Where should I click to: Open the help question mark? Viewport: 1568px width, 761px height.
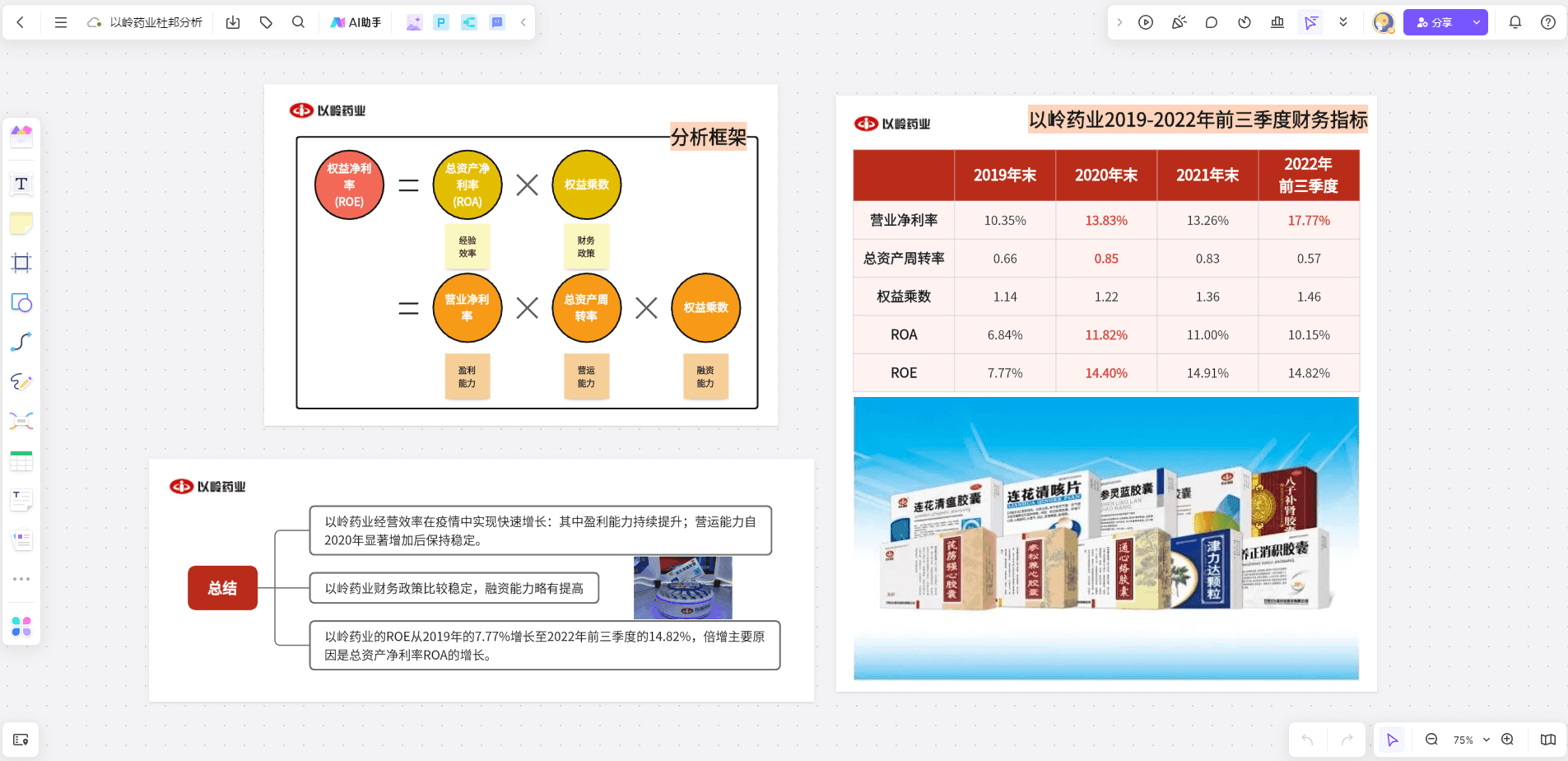coord(1548,22)
